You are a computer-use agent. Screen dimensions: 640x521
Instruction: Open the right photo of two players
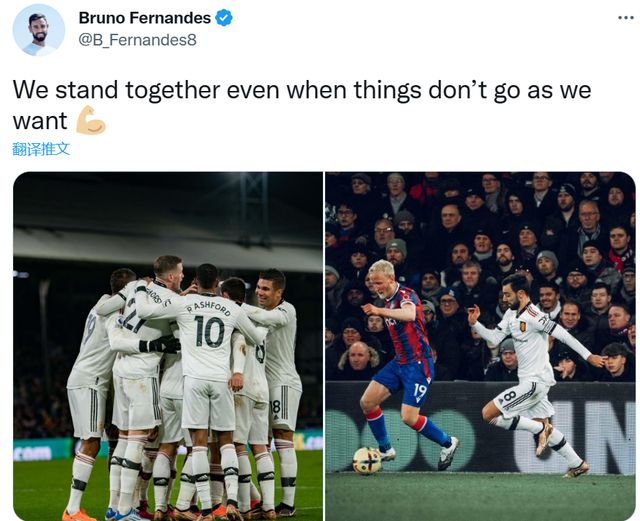480,346
